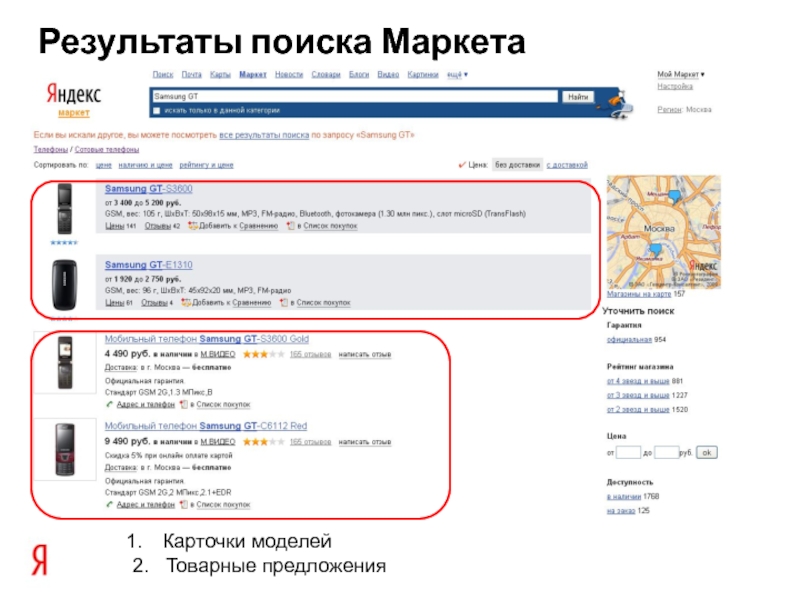The height and width of the screenshot is (600, 800).
Task: Filter shops от 4 звезд и выше
Action: (638, 381)
